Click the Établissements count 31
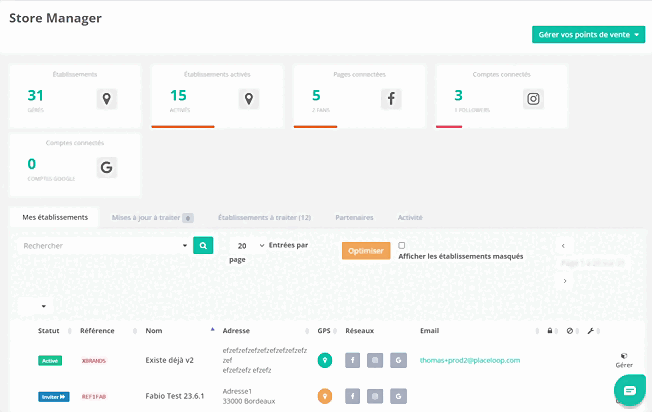The image size is (652, 412). [x=35, y=96]
